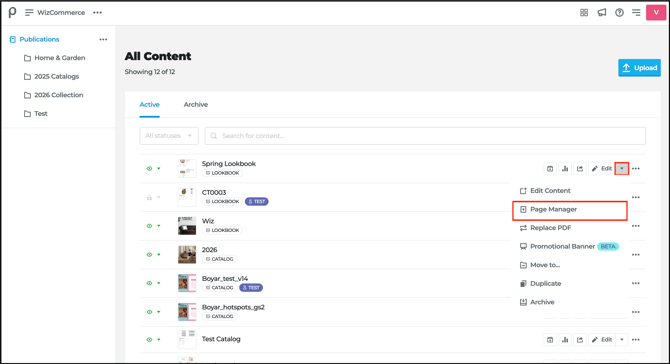670x364 pixels.
Task: Expand Boyar_hotspots_gs2 status arrow
Action: 159,312
